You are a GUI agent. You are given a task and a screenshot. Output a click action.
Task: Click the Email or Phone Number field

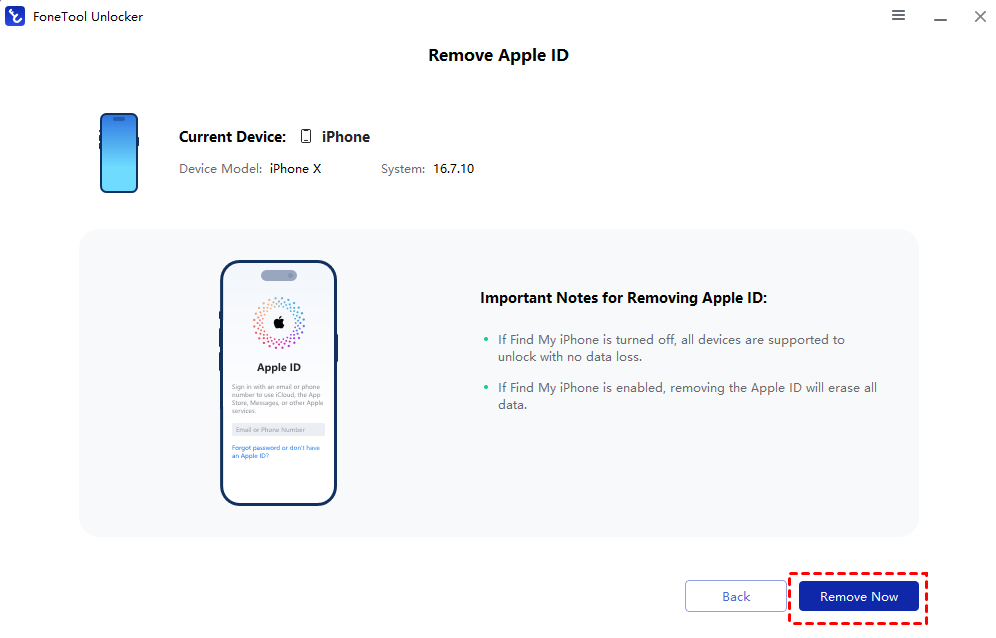278,430
